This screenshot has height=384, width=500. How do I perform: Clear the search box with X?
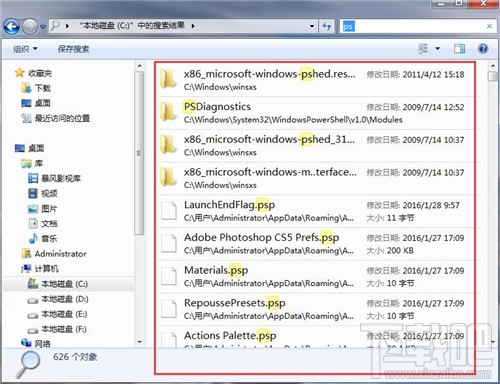[x=489, y=26]
